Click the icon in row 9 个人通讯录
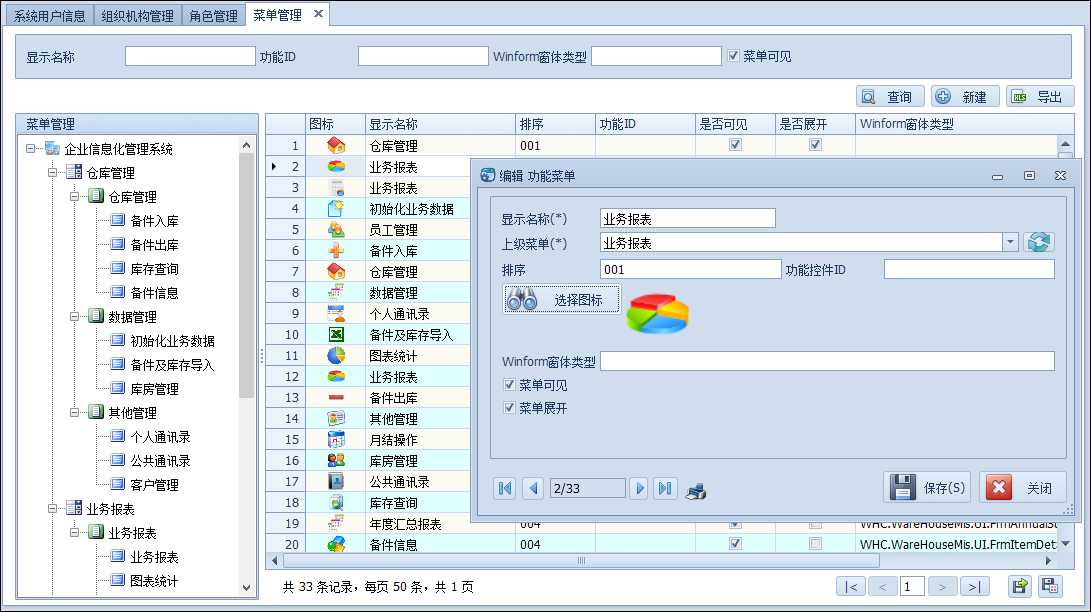Screen dimensions: 1091x612 [x=336, y=314]
